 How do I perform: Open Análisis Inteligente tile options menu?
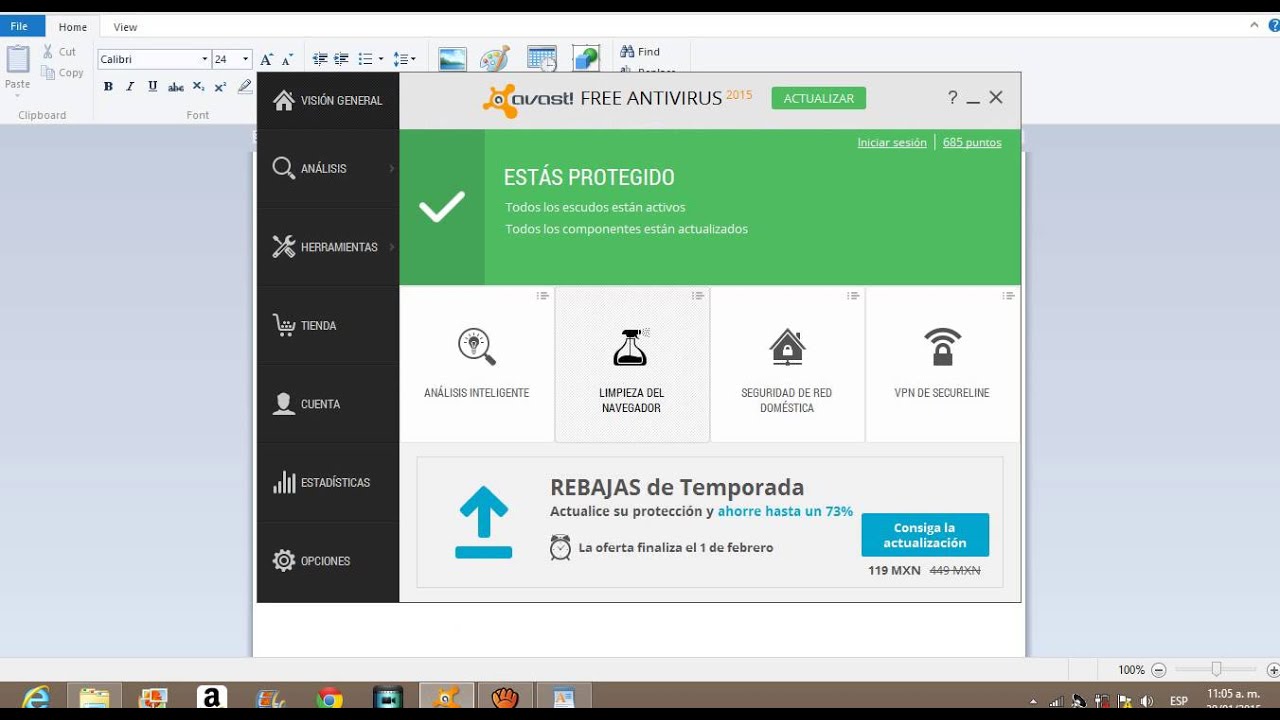(x=542, y=296)
